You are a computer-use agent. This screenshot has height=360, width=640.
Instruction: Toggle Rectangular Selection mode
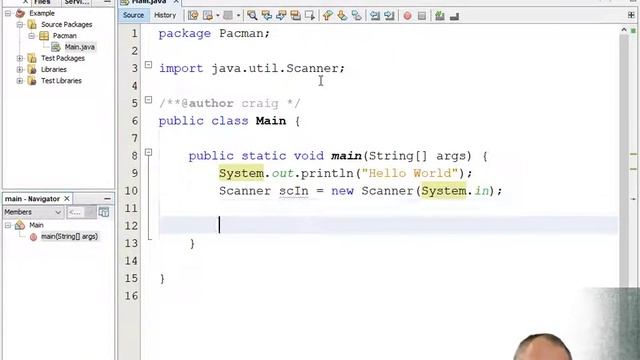[310, 16]
